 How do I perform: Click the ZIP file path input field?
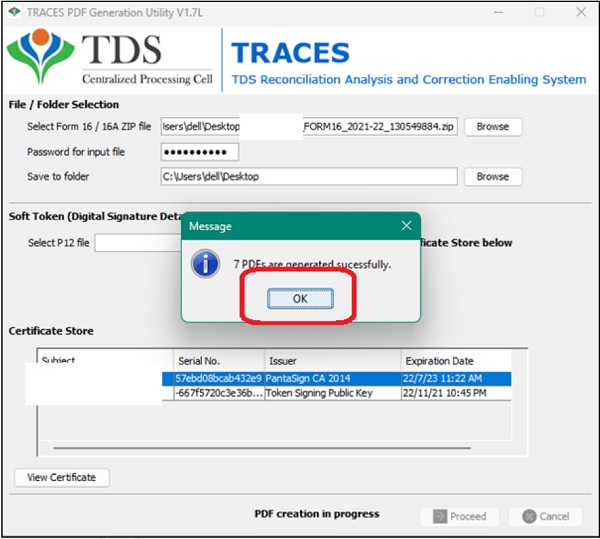coord(309,126)
